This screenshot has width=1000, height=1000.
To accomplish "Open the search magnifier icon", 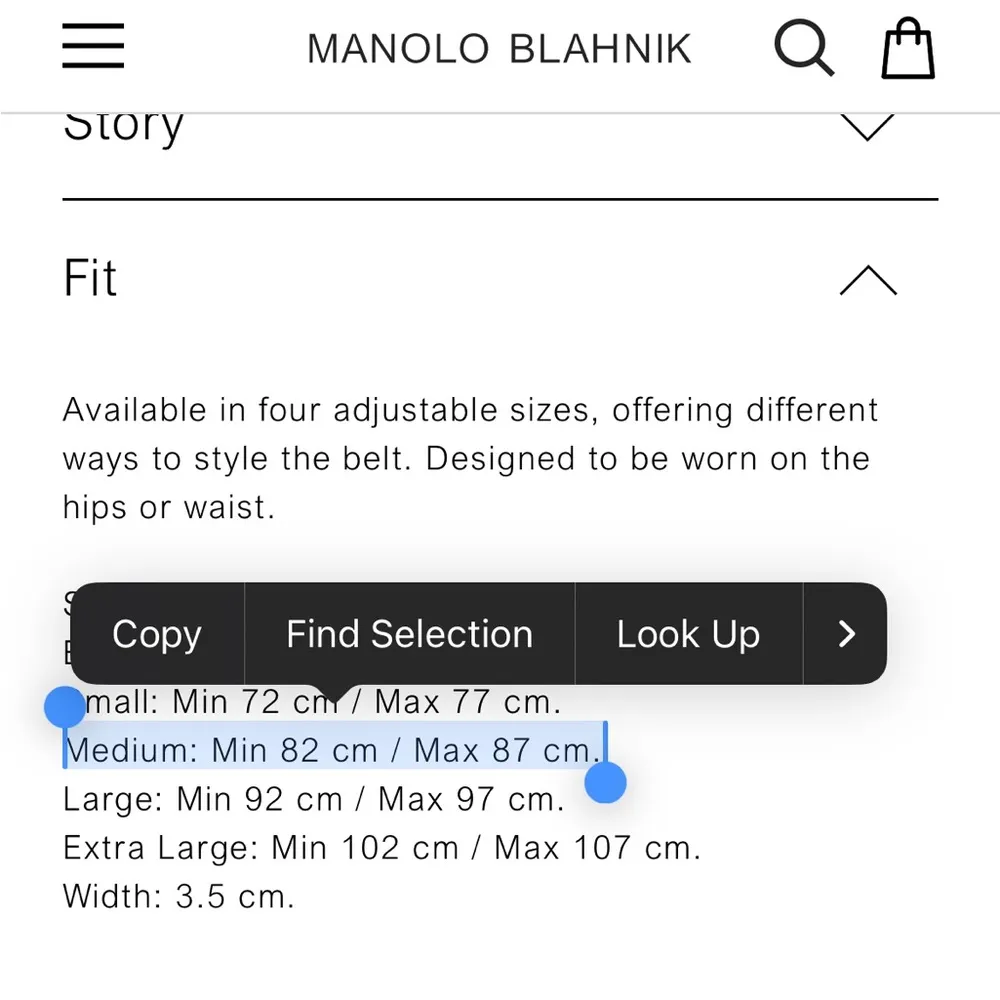I will pos(804,47).
